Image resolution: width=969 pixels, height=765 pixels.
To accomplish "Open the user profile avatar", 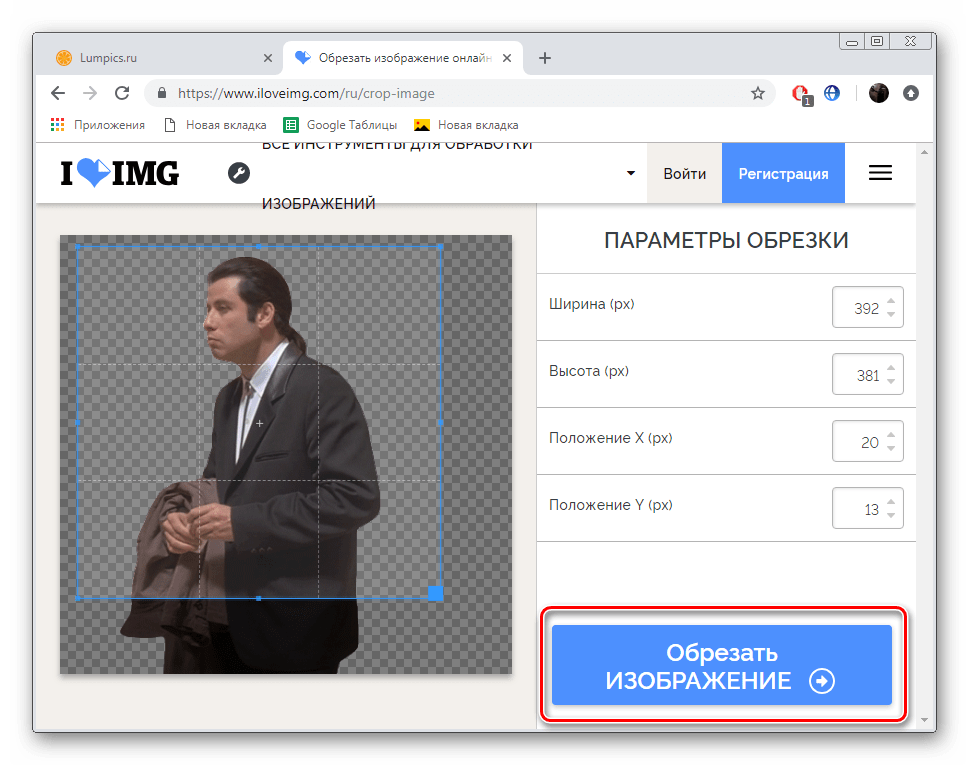I will 878,93.
